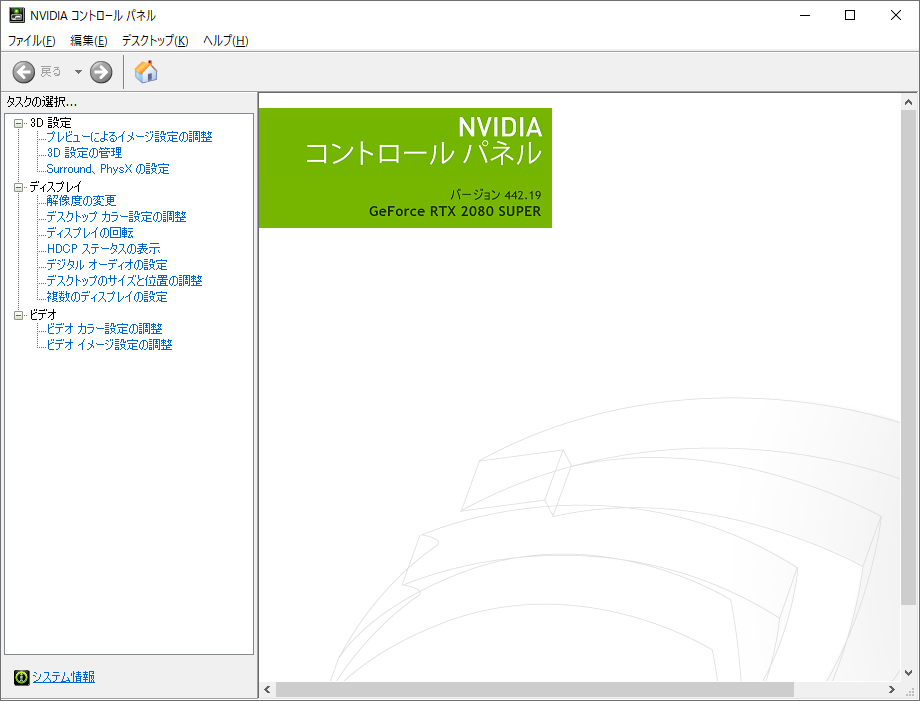Select 複数のディスプレイの設定 task
The width and height of the screenshot is (920, 701).
click(x=107, y=297)
